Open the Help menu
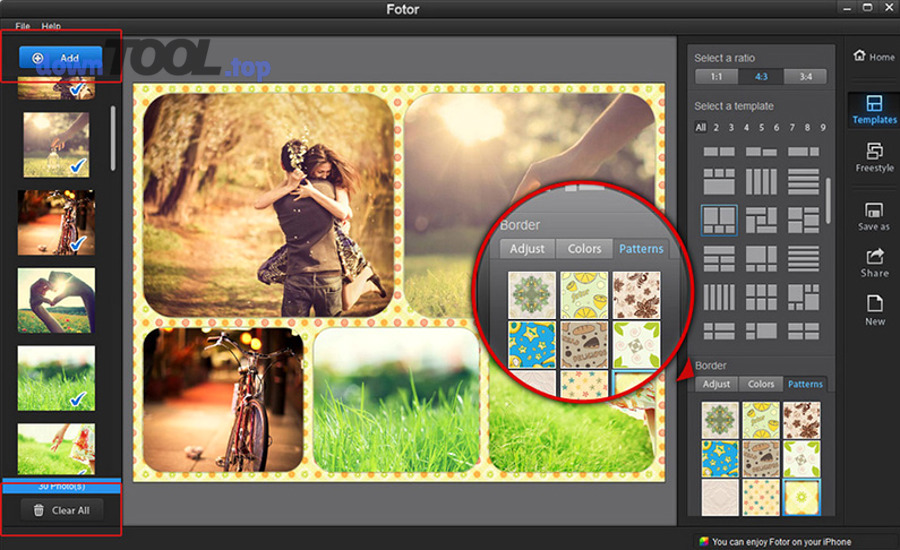This screenshot has height=550, width=900. point(51,26)
